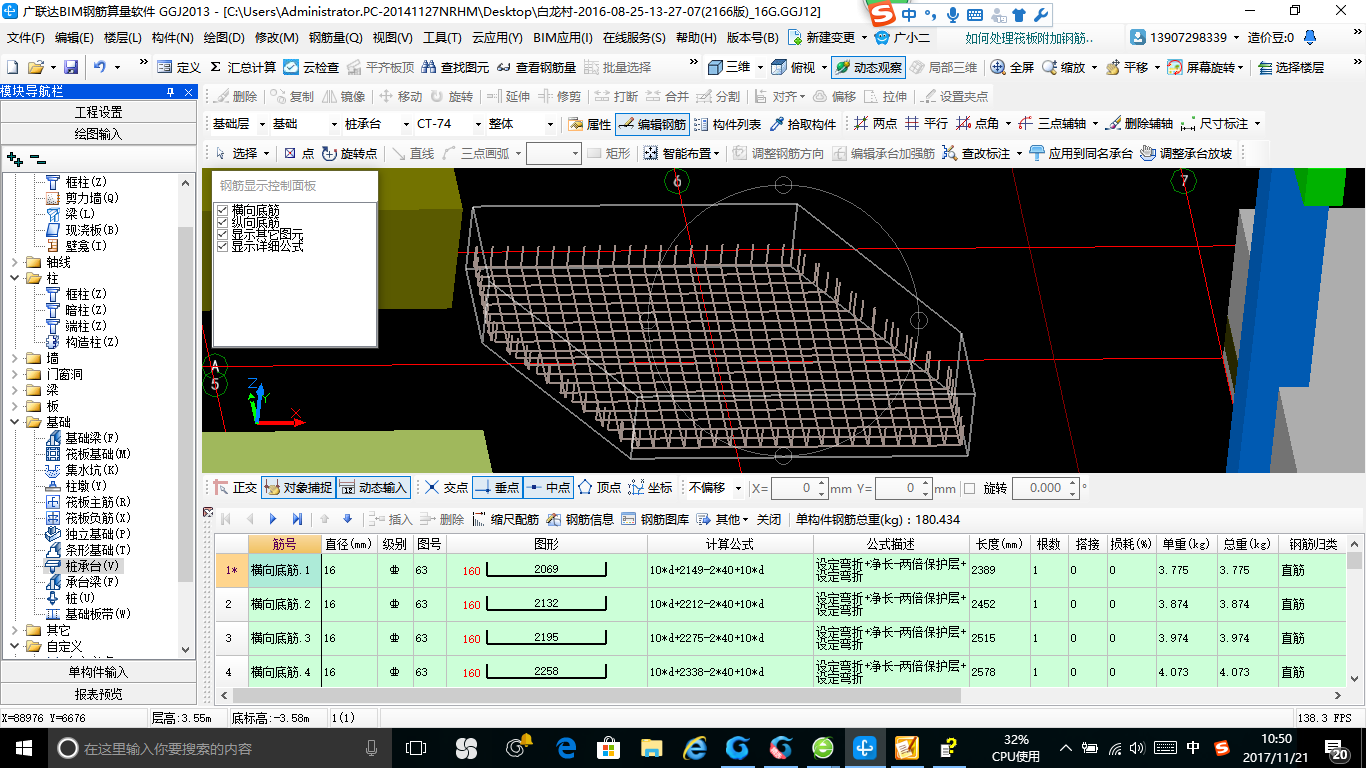
Task: Open 构件列表 component list
Action: coord(727,124)
